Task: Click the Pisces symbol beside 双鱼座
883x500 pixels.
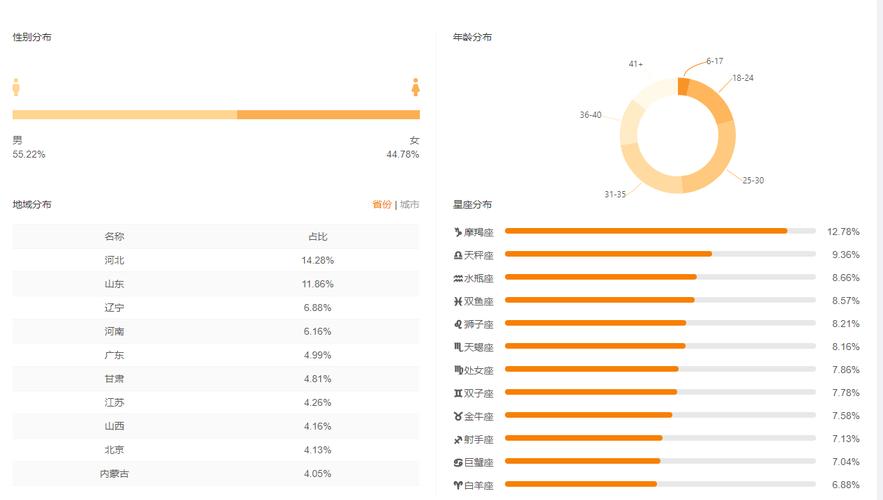Action: click(458, 301)
